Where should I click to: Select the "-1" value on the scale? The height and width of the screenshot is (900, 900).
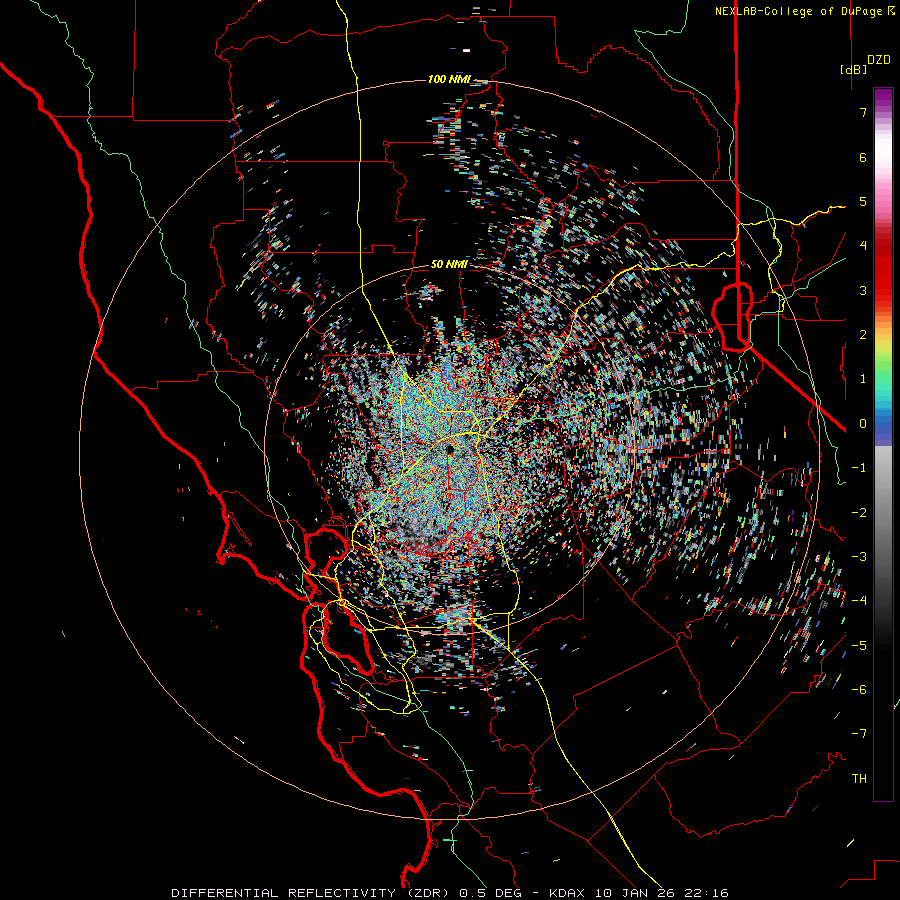click(x=859, y=468)
